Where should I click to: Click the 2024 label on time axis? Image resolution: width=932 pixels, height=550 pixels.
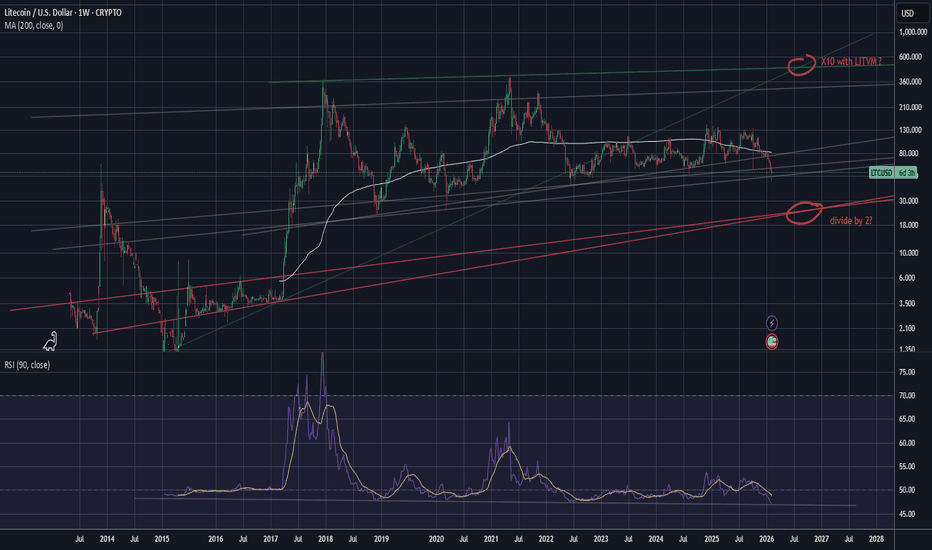(x=656, y=539)
